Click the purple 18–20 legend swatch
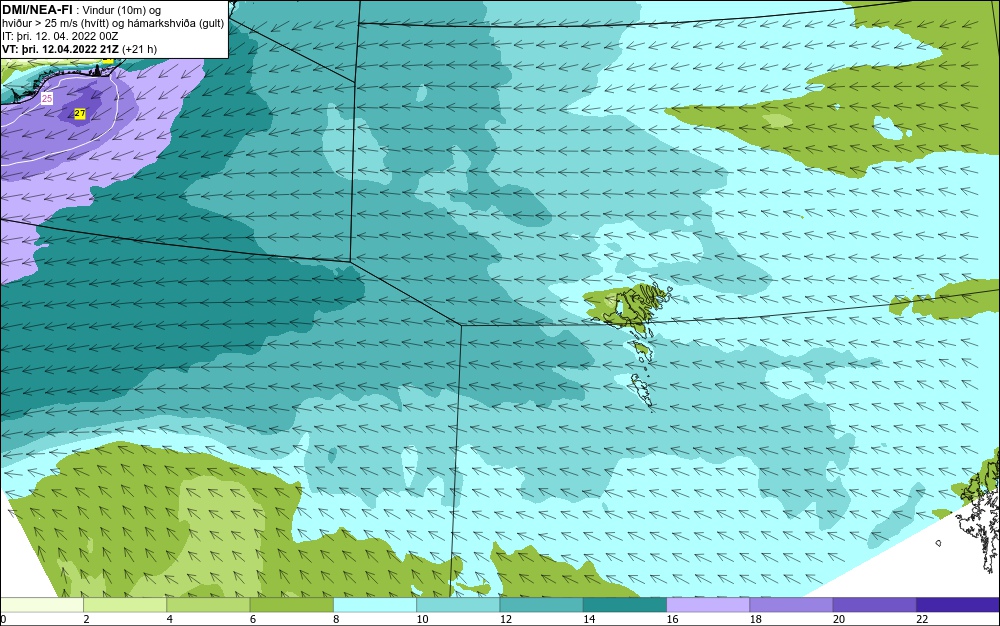The height and width of the screenshot is (626, 1000). click(791, 605)
